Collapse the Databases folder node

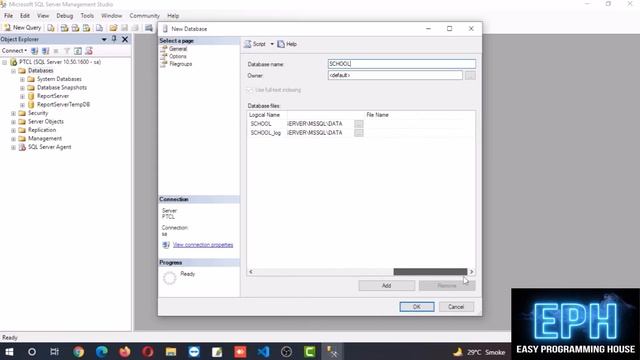tap(13, 71)
